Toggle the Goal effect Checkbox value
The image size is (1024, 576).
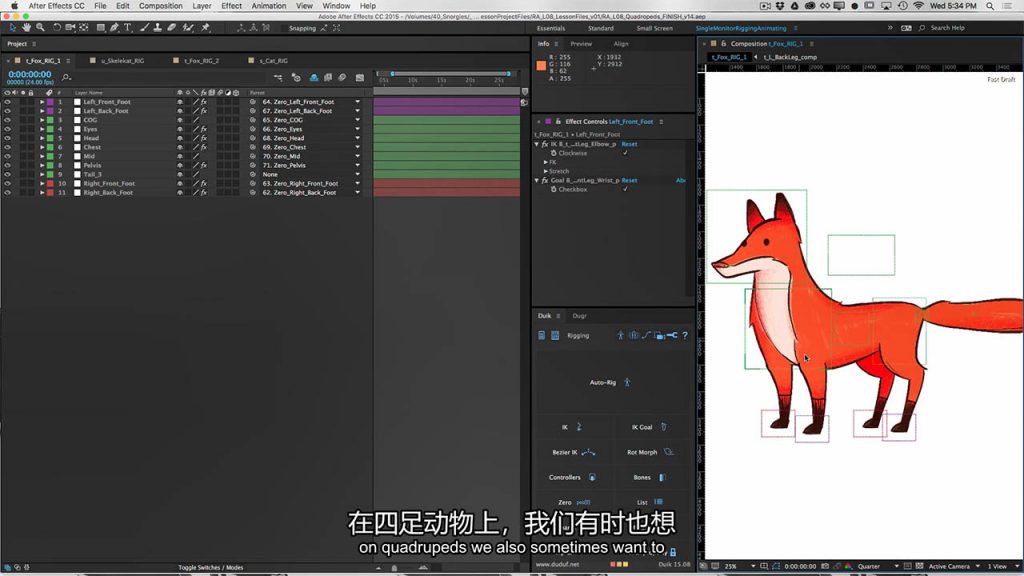[x=625, y=189]
